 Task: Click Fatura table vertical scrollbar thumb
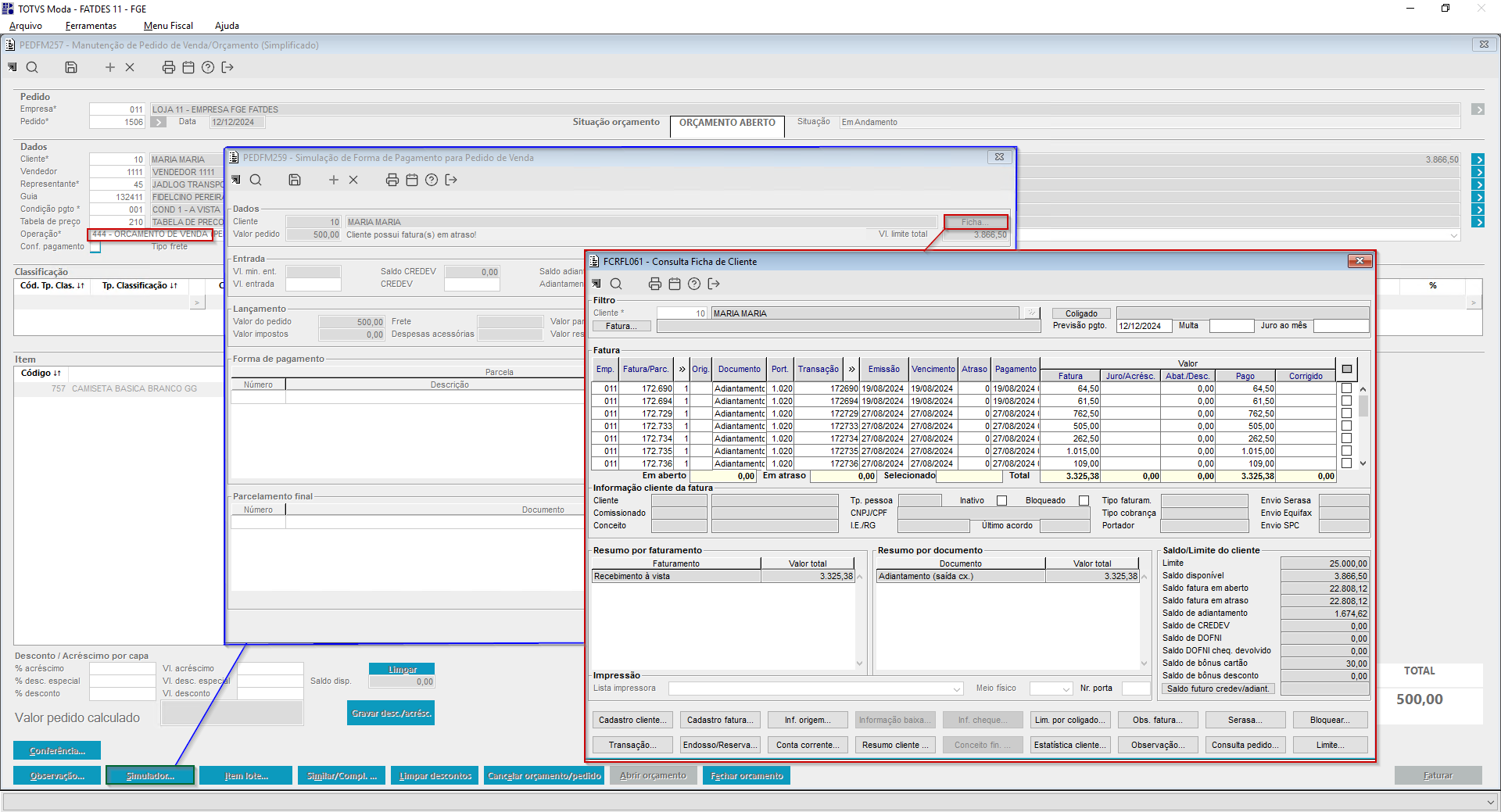click(x=1363, y=406)
